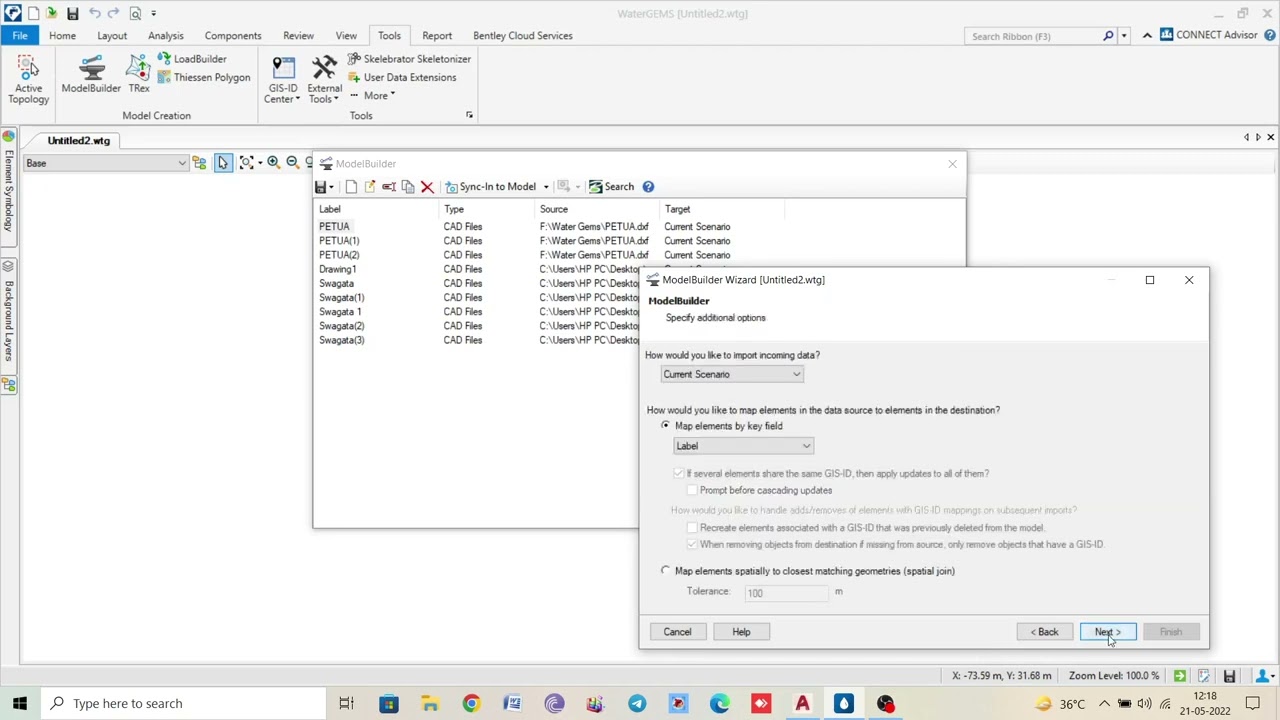
Task: Open the Components ribbon tab
Action: (x=233, y=36)
